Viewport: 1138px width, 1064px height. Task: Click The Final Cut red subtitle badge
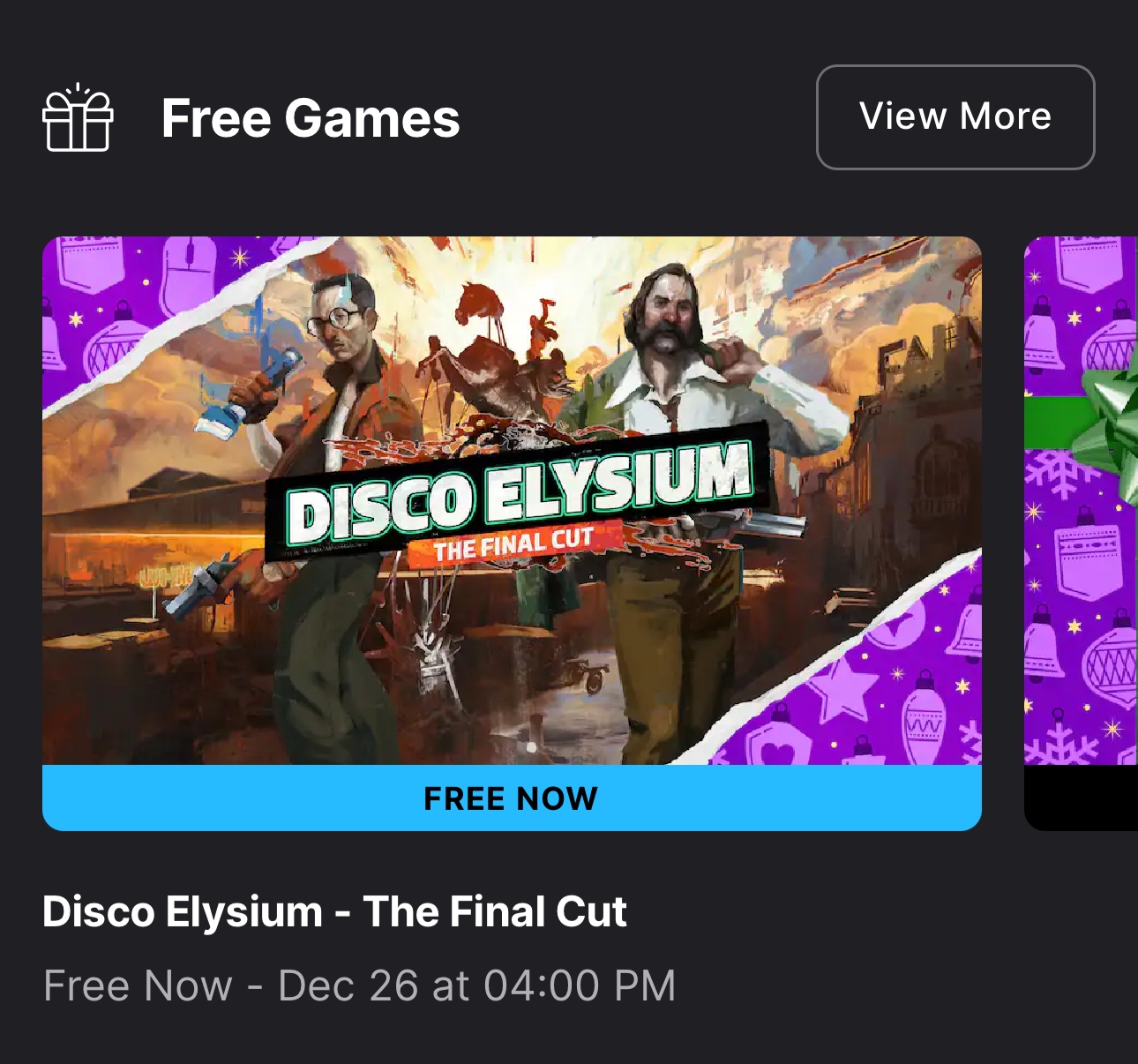513,544
